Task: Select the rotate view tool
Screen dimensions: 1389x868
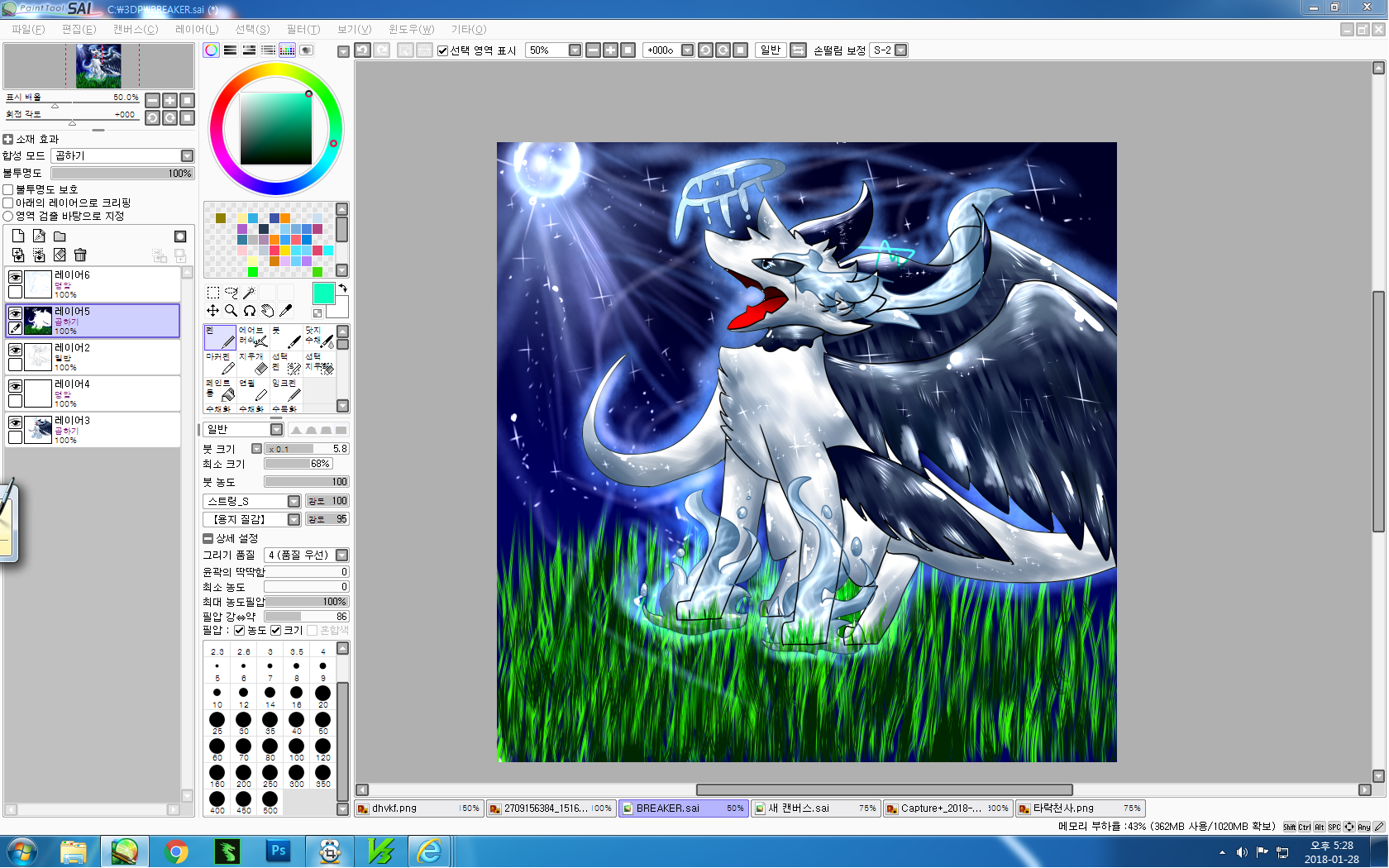Action: (x=249, y=311)
